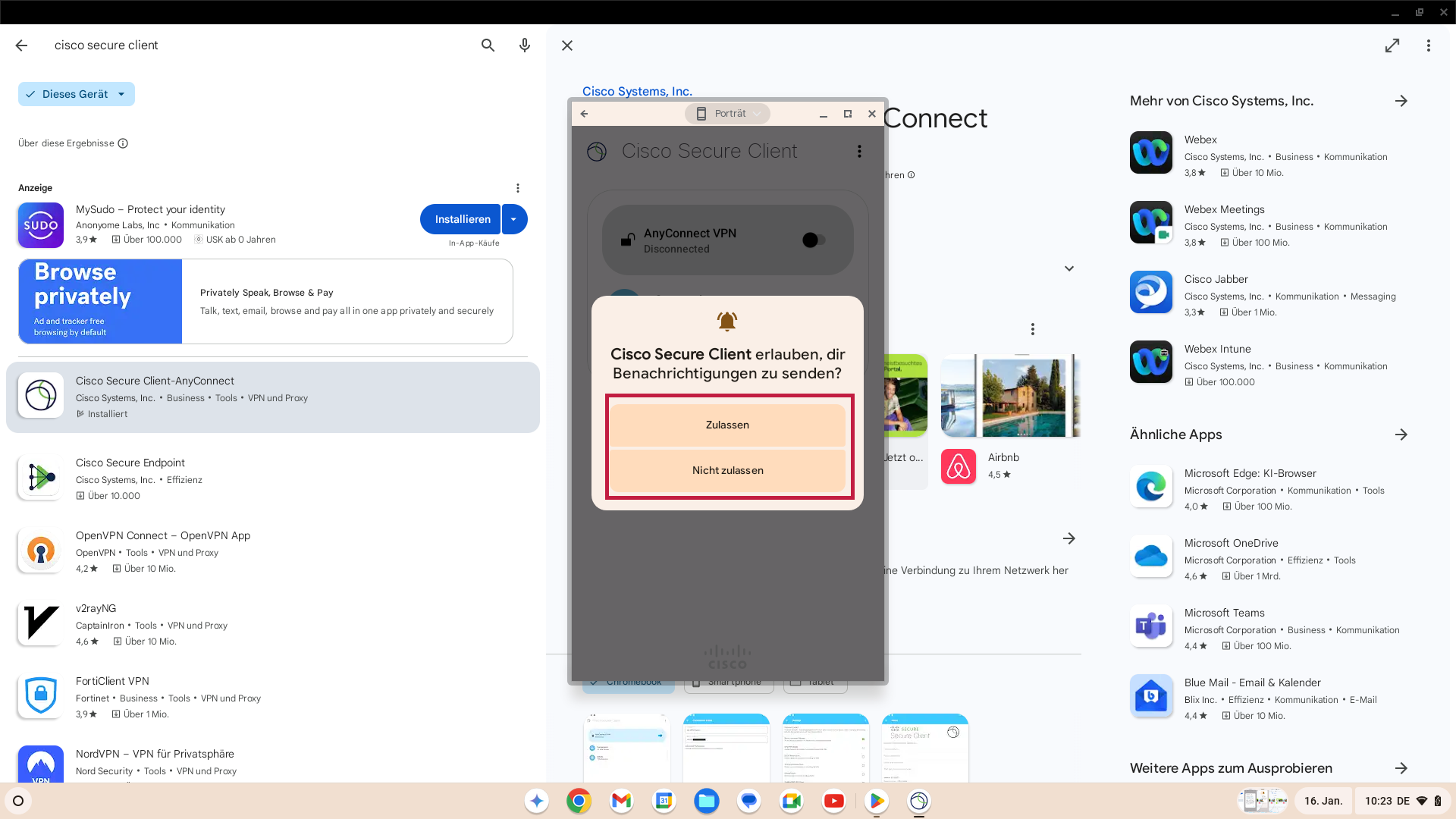Screen dimensions: 1456x819
Task: Start voice search with microphone icon
Action: pyautogui.click(x=525, y=45)
